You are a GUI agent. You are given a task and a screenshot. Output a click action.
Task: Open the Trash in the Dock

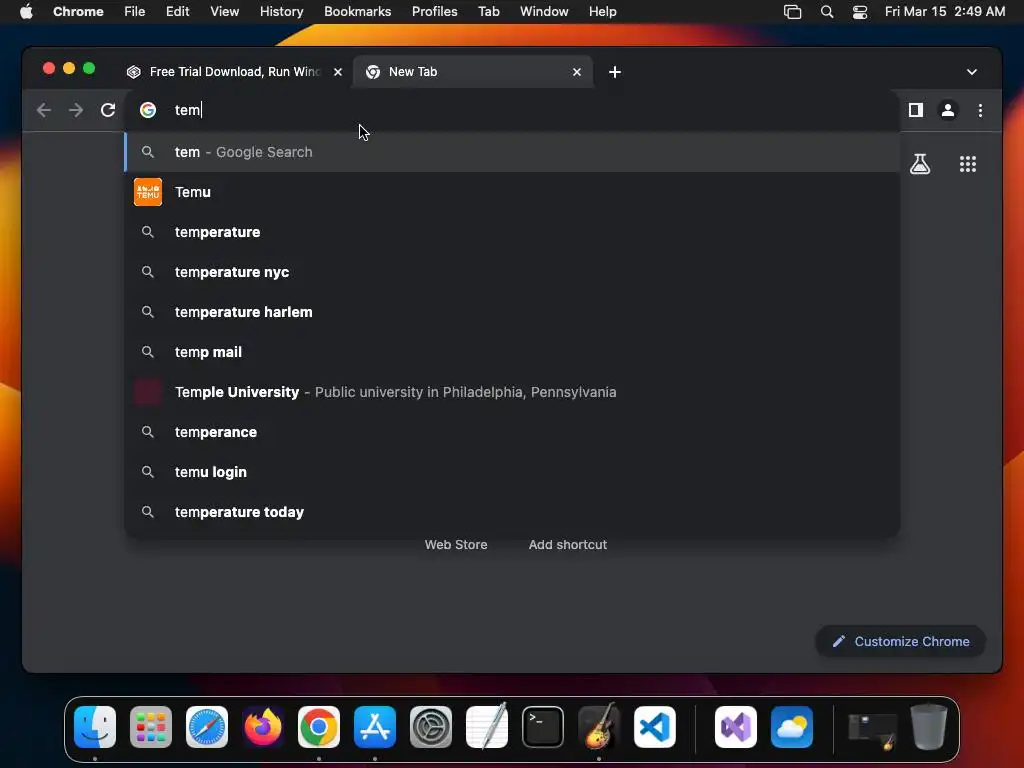click(929, 727)
